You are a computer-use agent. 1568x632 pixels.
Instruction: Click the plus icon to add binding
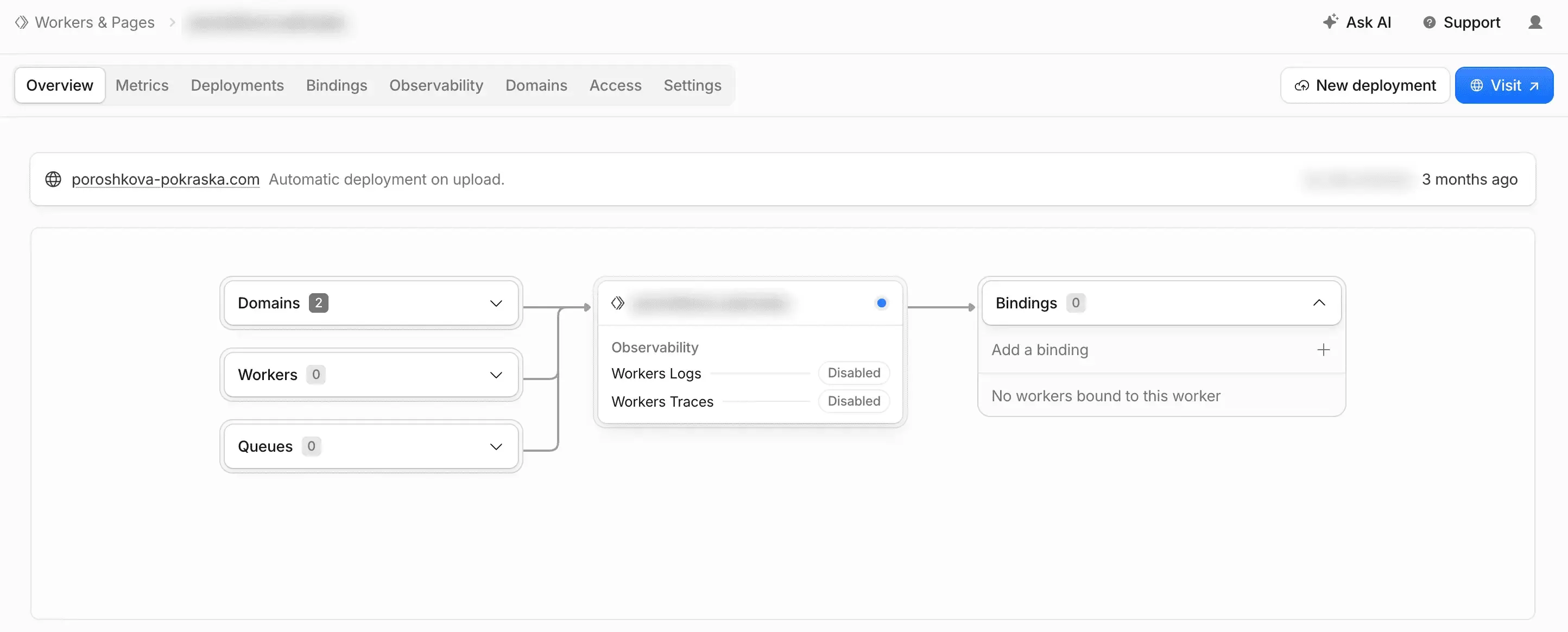point(1323,350)
